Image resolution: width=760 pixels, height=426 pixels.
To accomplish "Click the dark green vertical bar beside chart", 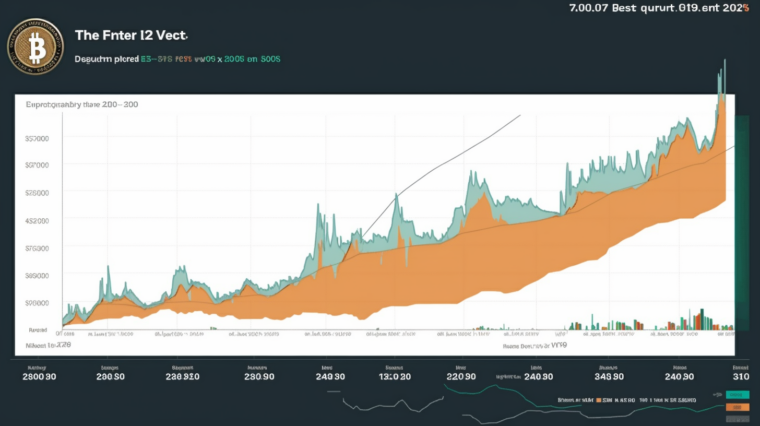I will tap(742, 220).
